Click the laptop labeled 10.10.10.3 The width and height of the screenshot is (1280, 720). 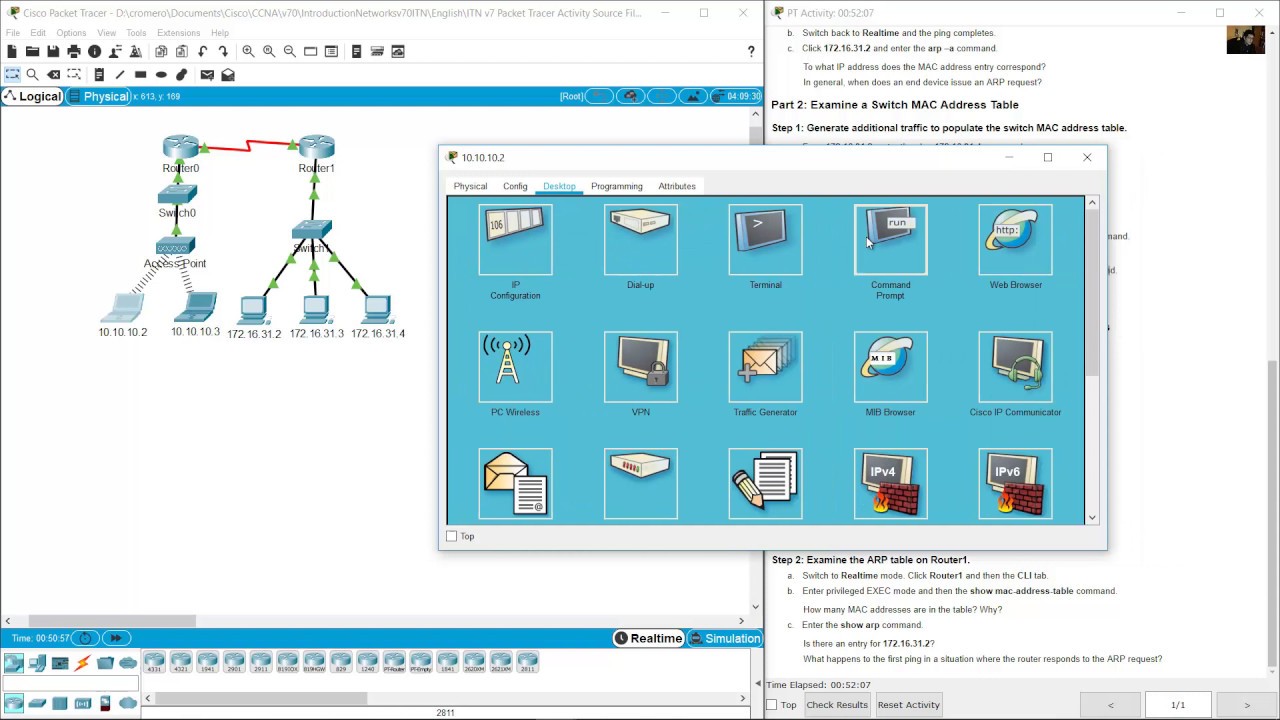click(x=195, y=307)
